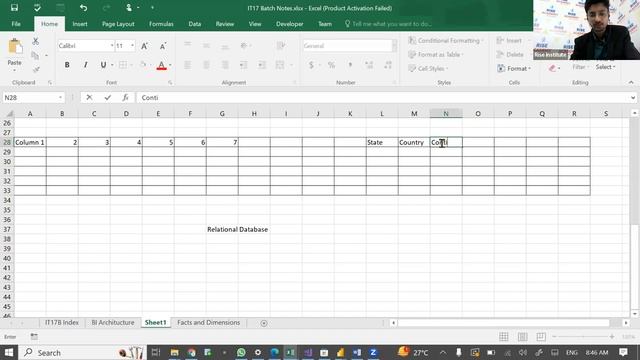Copy the selection with the Copy icon
The image size is (640, 360).
[36, 55]
